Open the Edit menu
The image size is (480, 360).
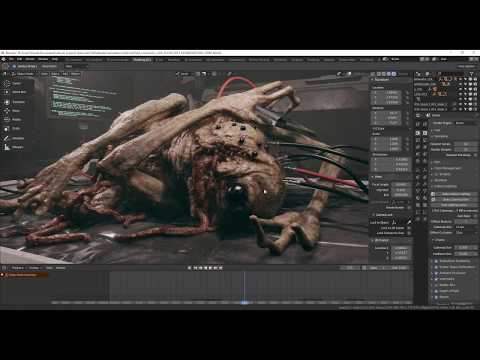coord(20,59)
